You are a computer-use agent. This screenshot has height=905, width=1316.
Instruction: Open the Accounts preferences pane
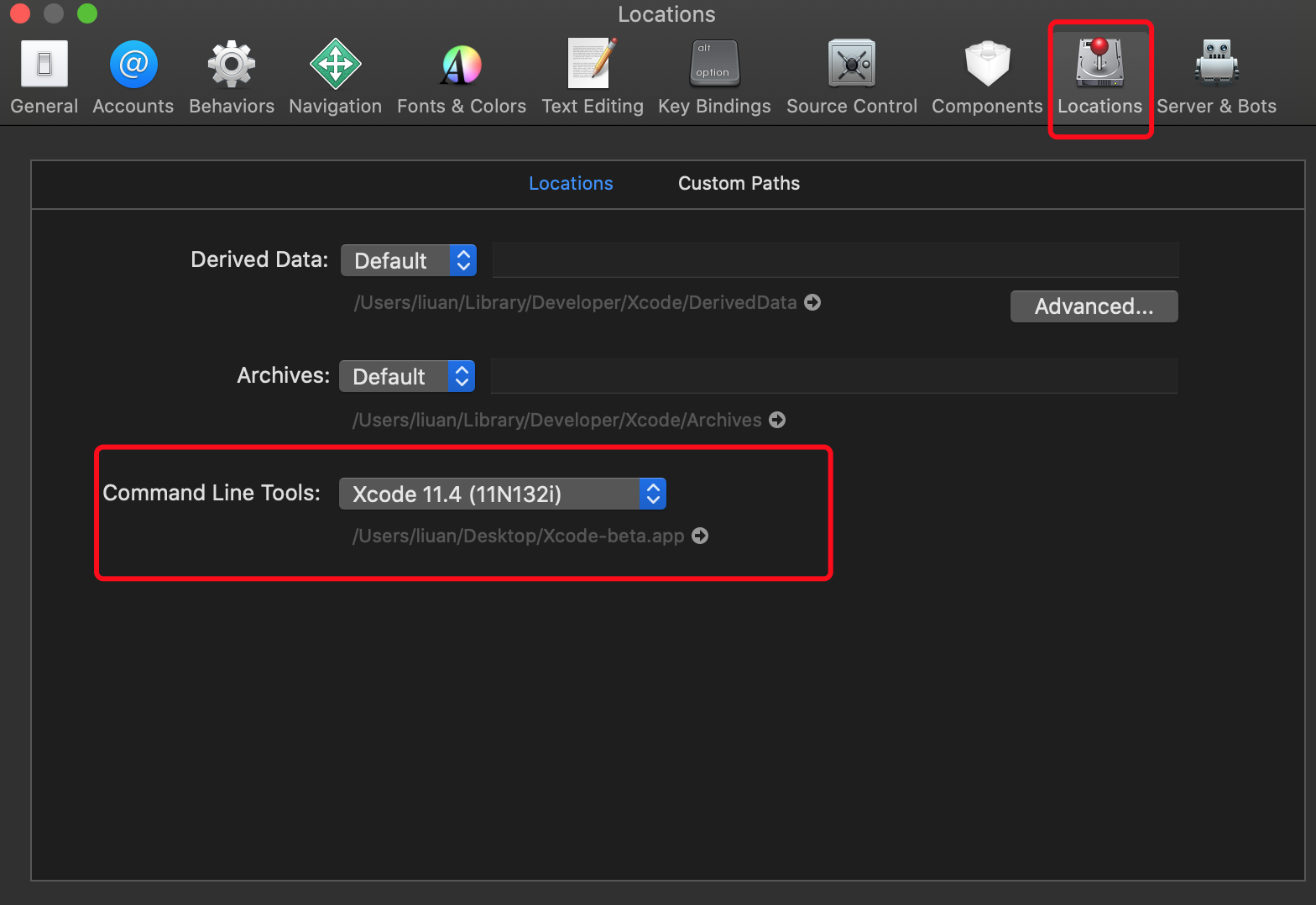[133, 76]
